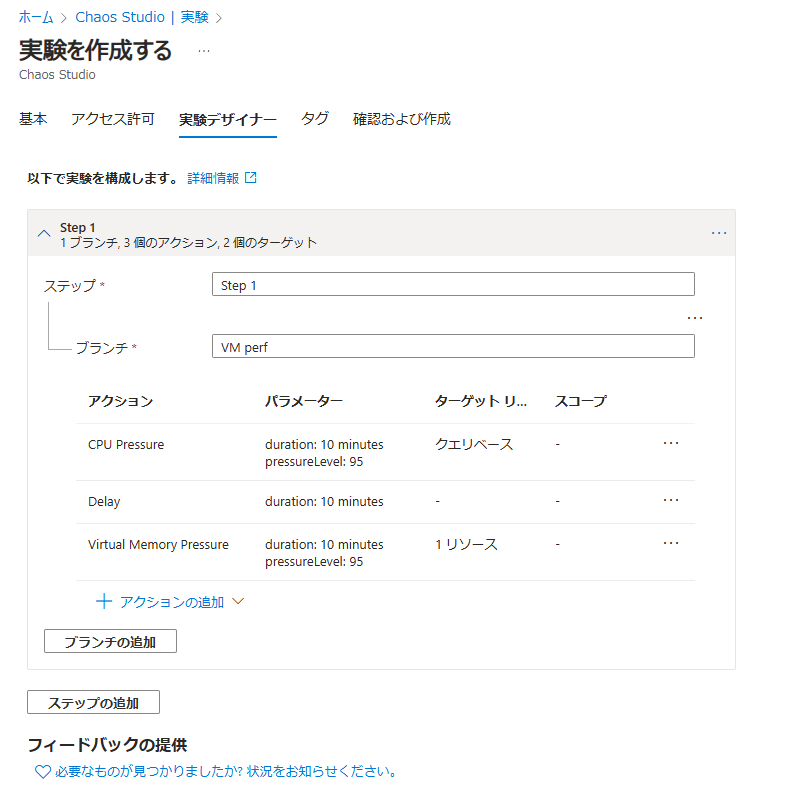Open more options for Virtual Memory Pressure
The height and width of the screenshot is (798, 787).
pos(671,543)
